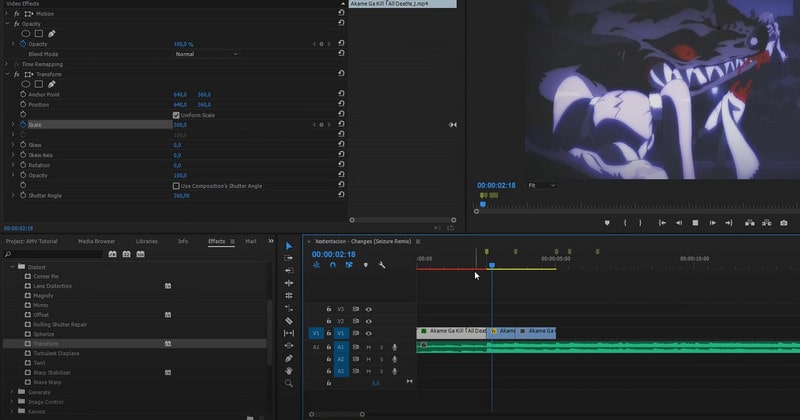
Task: Expand the Image Control folder
Action: point(12,402)
